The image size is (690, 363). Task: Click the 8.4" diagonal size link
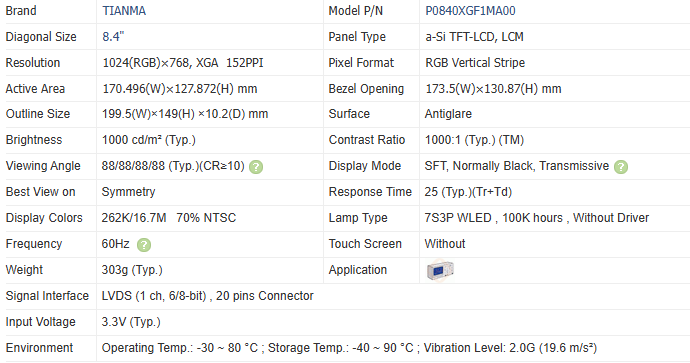[x=113, y=37]
